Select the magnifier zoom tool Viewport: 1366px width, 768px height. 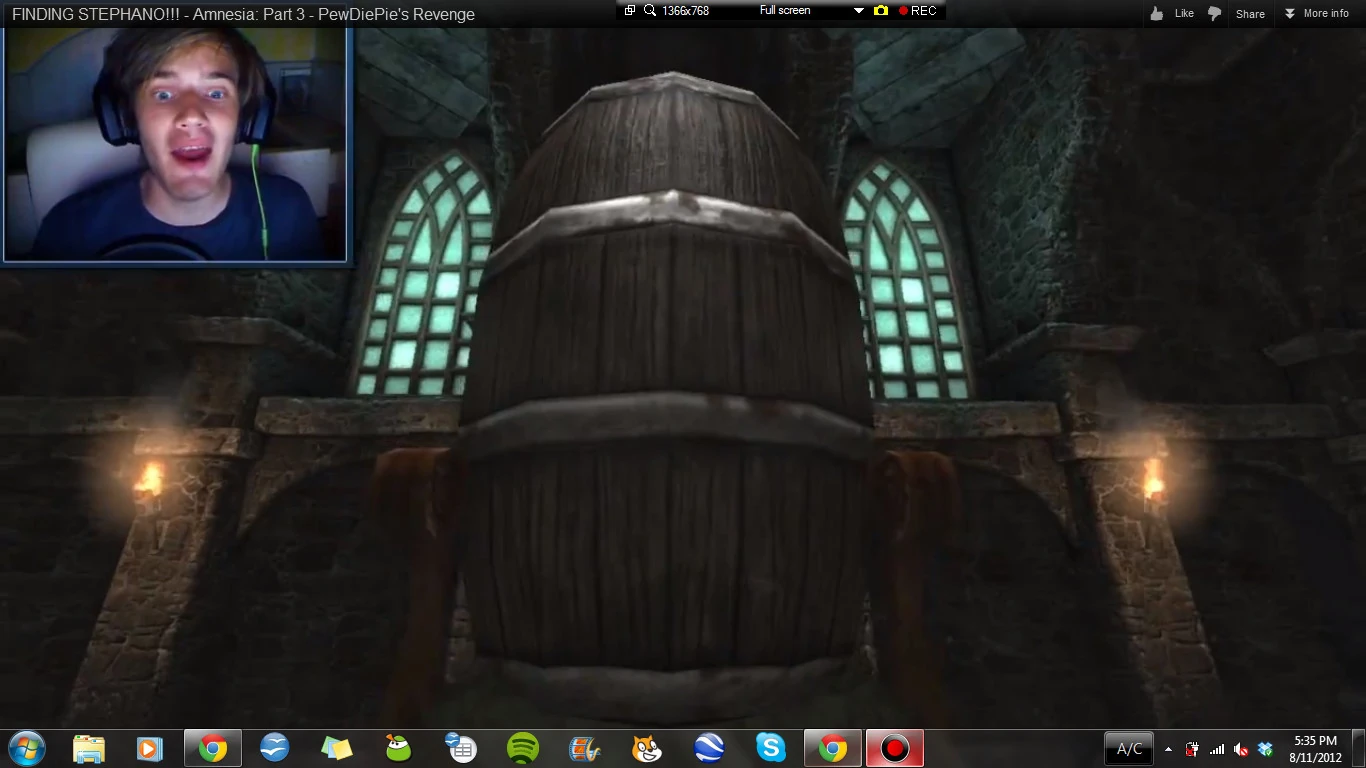coord(651,10)
